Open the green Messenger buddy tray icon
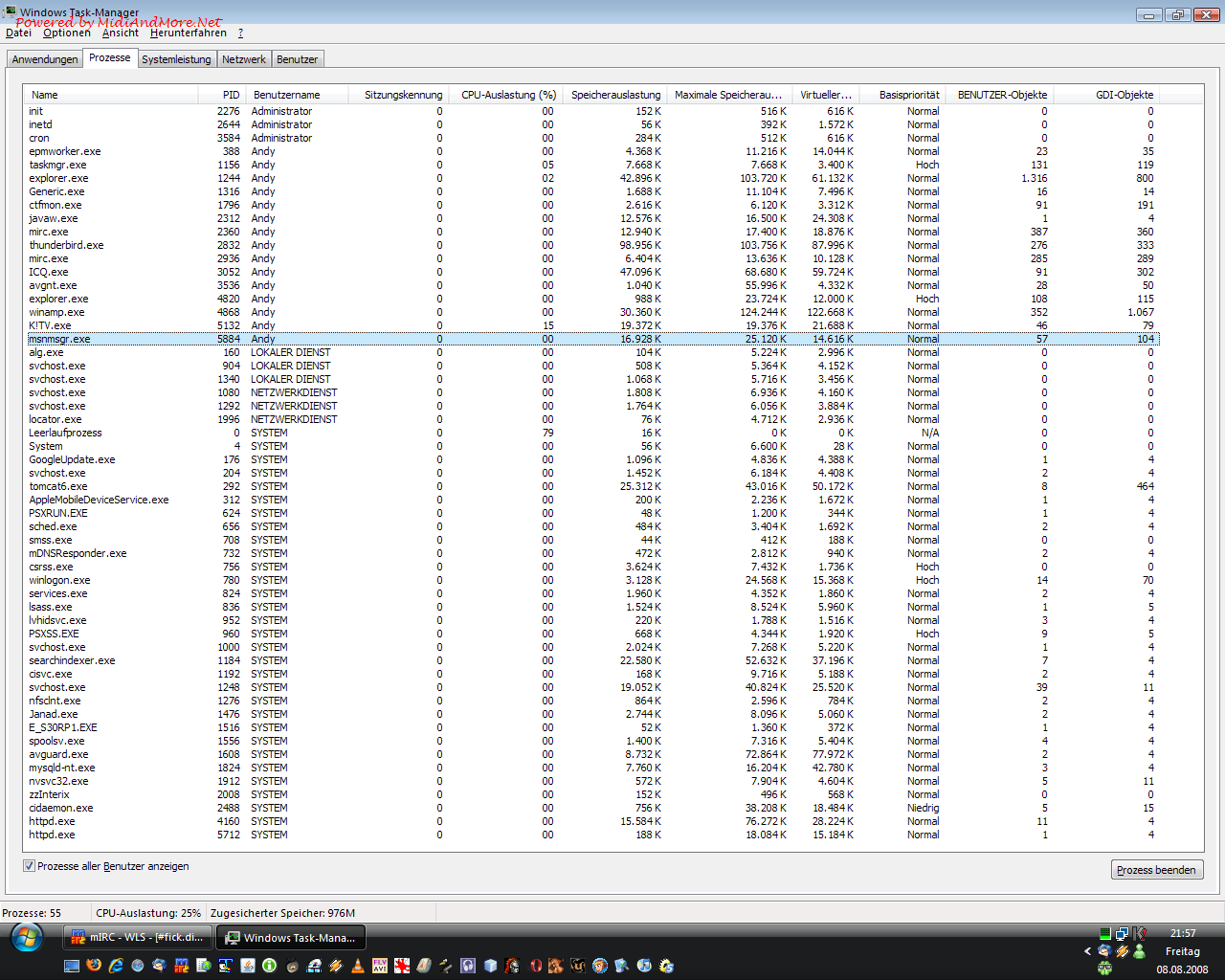This screenshot has height=980, width=1225. pos(1139,951)
